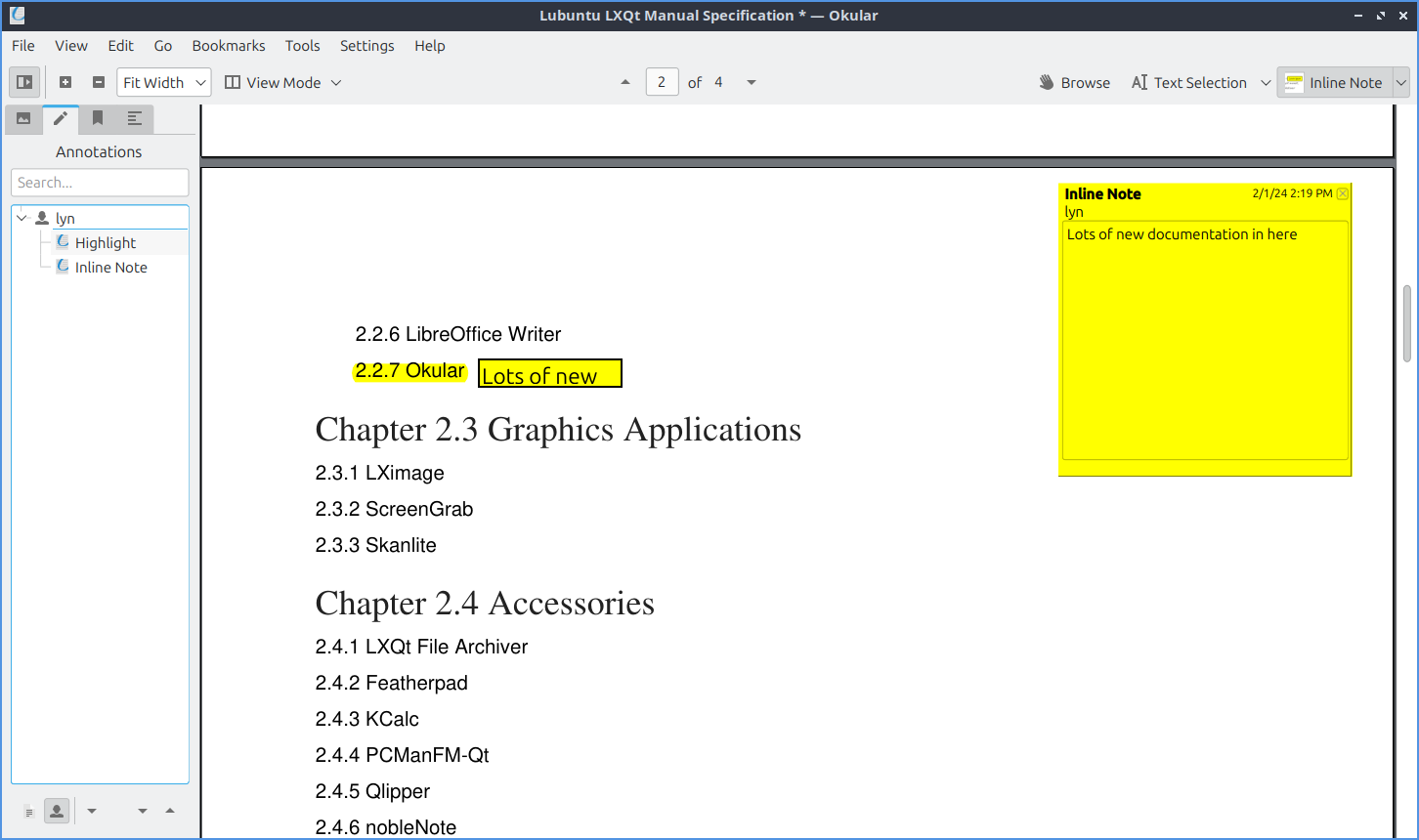Open the Contents outline sidebar tab
This screenshot has width=1419, height=840.
click(x=135, y=119)
